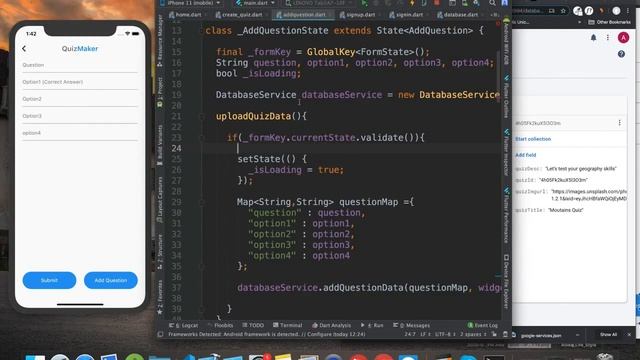Open the Flutter Inspector side panel
This screenshot has width=640, height=360.
point(507,153)
